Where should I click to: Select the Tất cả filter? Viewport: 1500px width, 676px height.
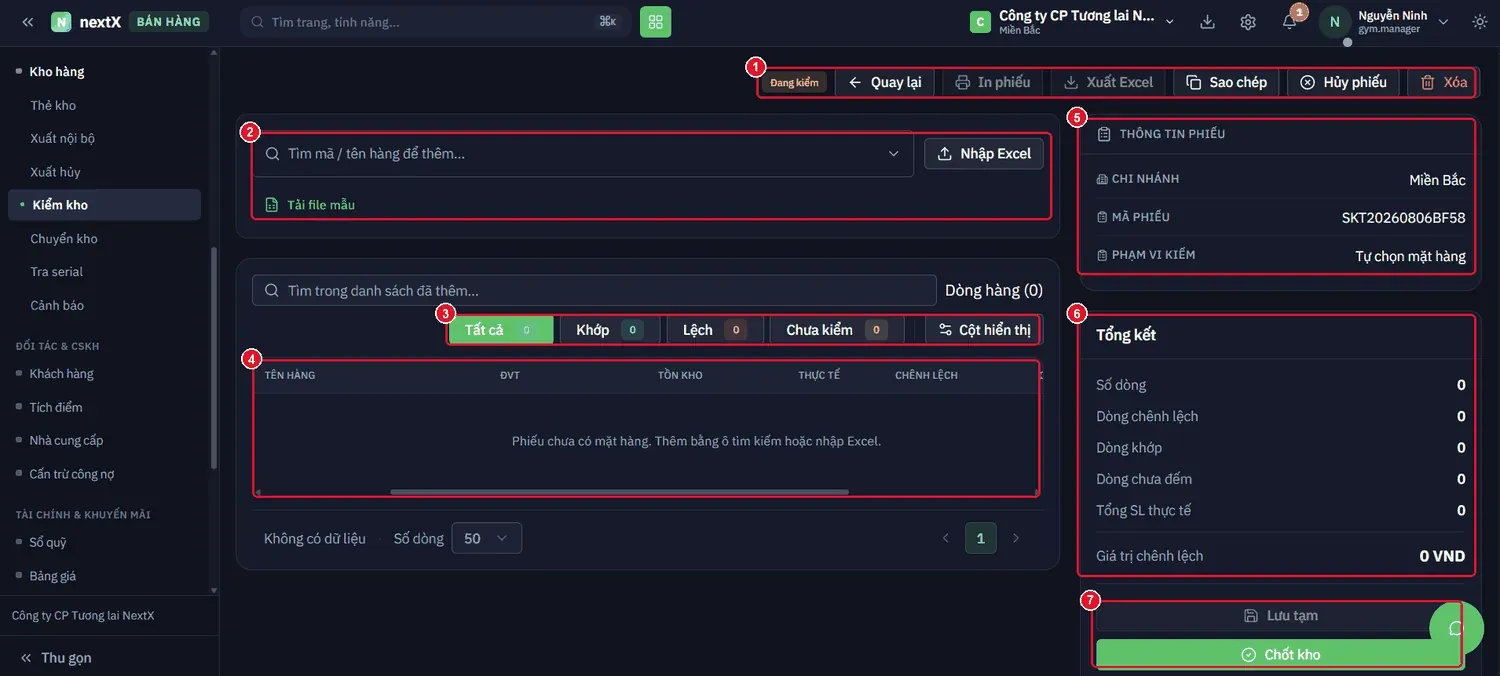[501, 330]
